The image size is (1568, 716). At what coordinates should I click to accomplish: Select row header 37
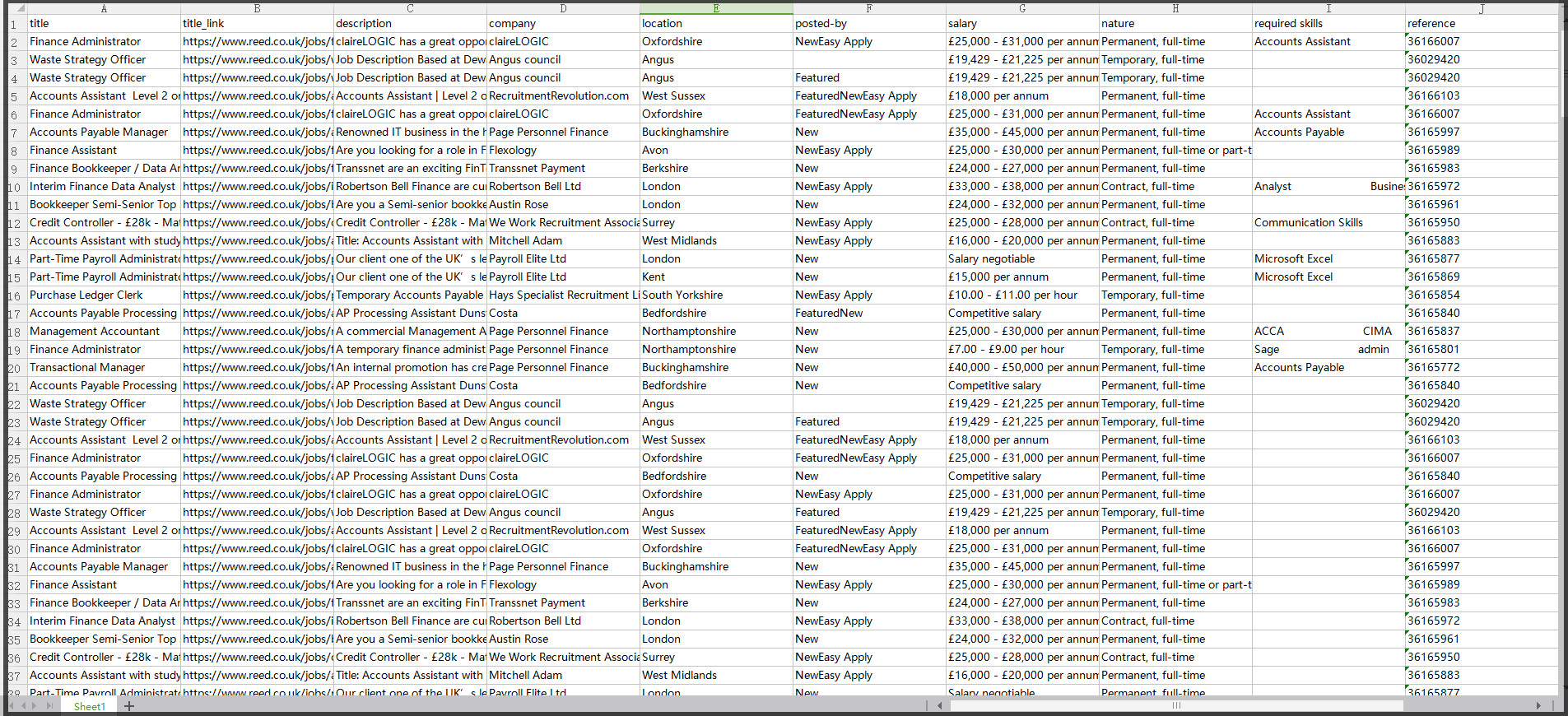pos(16,676)
